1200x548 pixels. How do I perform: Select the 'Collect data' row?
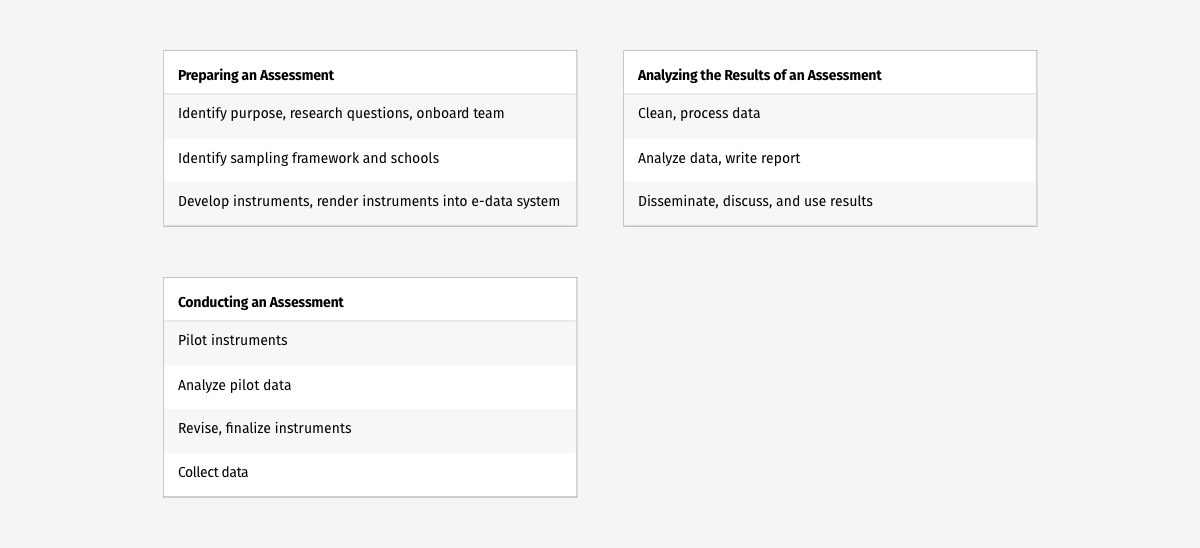(370, 474)
